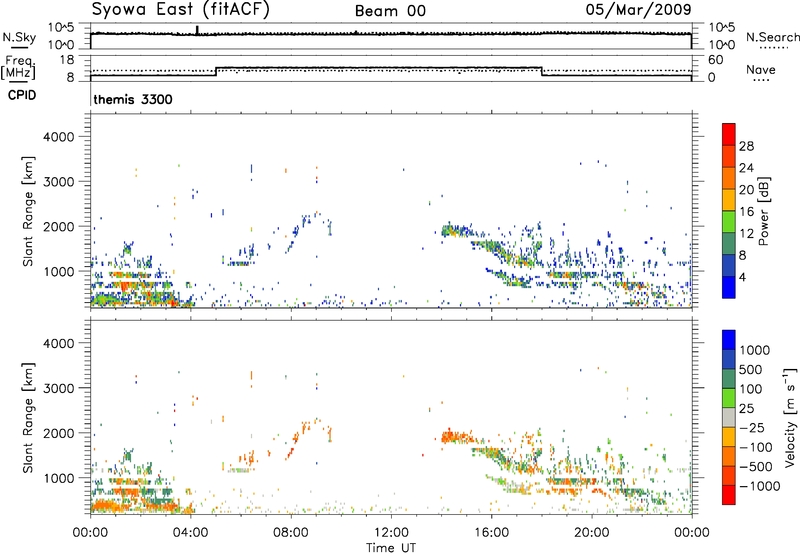This screenshot has height=554, width=800.
Task: Click '1000' tick on the Velocity panel's range axis
Action: 58,478
